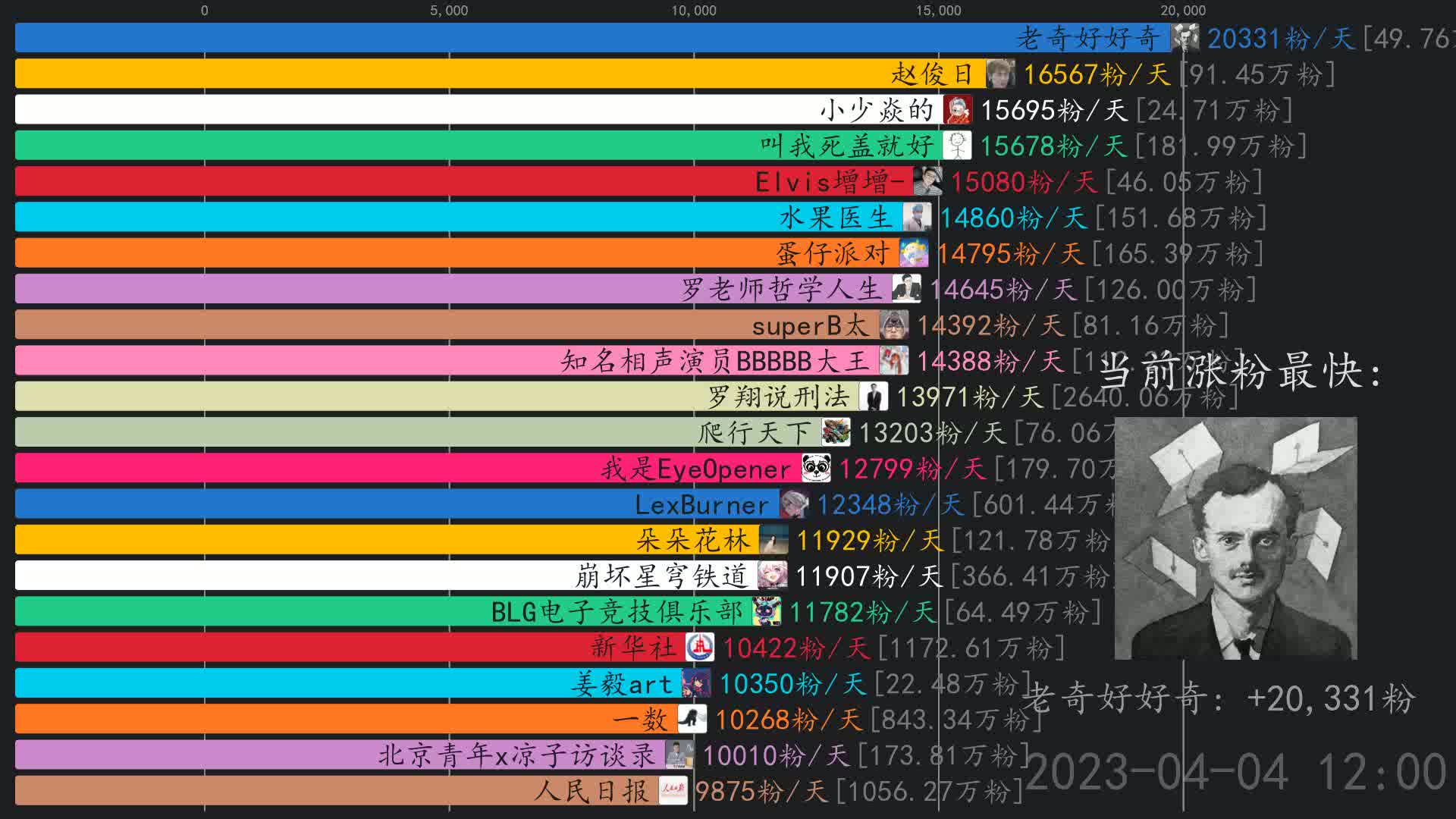Image resolution: width=1456 pixels, height=819 pixels.
Task: Select the avatar of 知名相声演员BBBBB大王
Action: coord(894,361)
